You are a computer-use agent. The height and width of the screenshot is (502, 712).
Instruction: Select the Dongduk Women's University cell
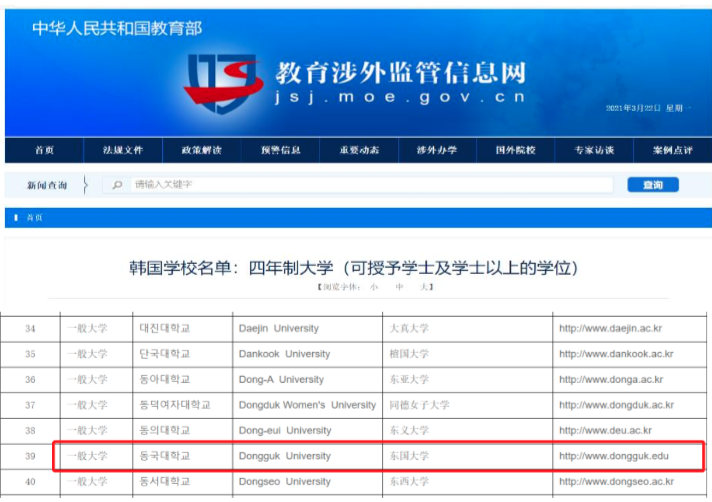(307, 404)
